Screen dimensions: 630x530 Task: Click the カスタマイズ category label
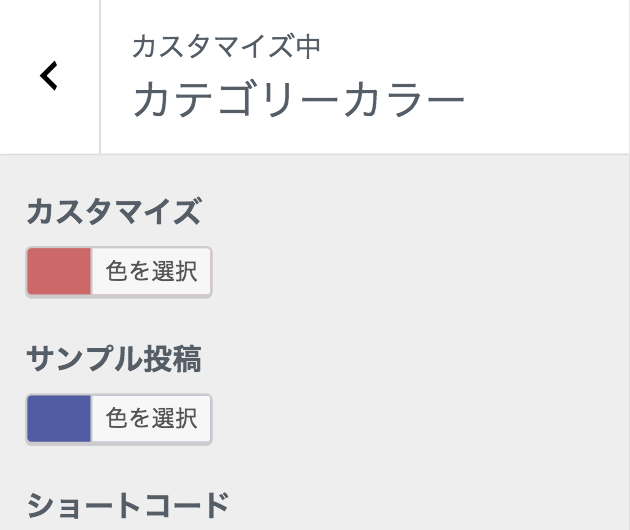(x=114, y=213)
